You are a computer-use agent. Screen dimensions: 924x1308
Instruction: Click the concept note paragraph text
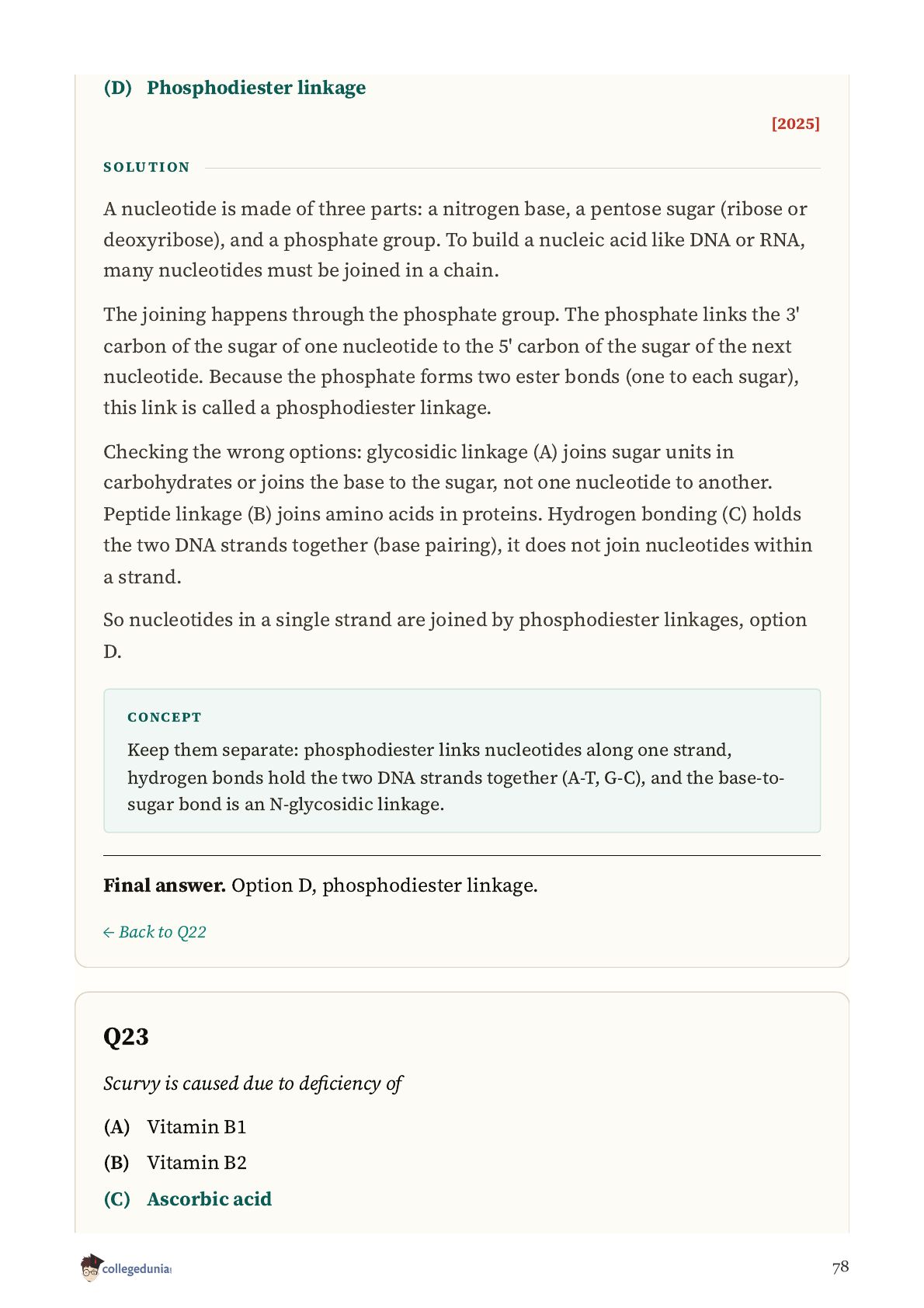[x=456, y=777]
